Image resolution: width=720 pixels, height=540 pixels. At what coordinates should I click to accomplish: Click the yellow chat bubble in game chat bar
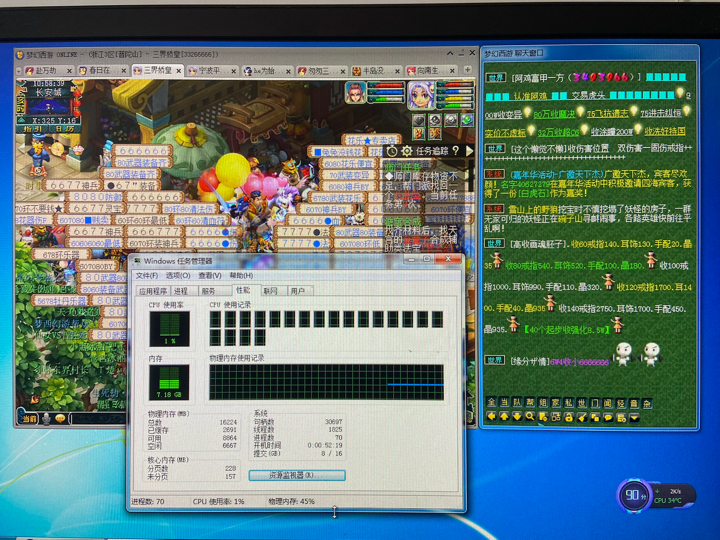(61, 418)
